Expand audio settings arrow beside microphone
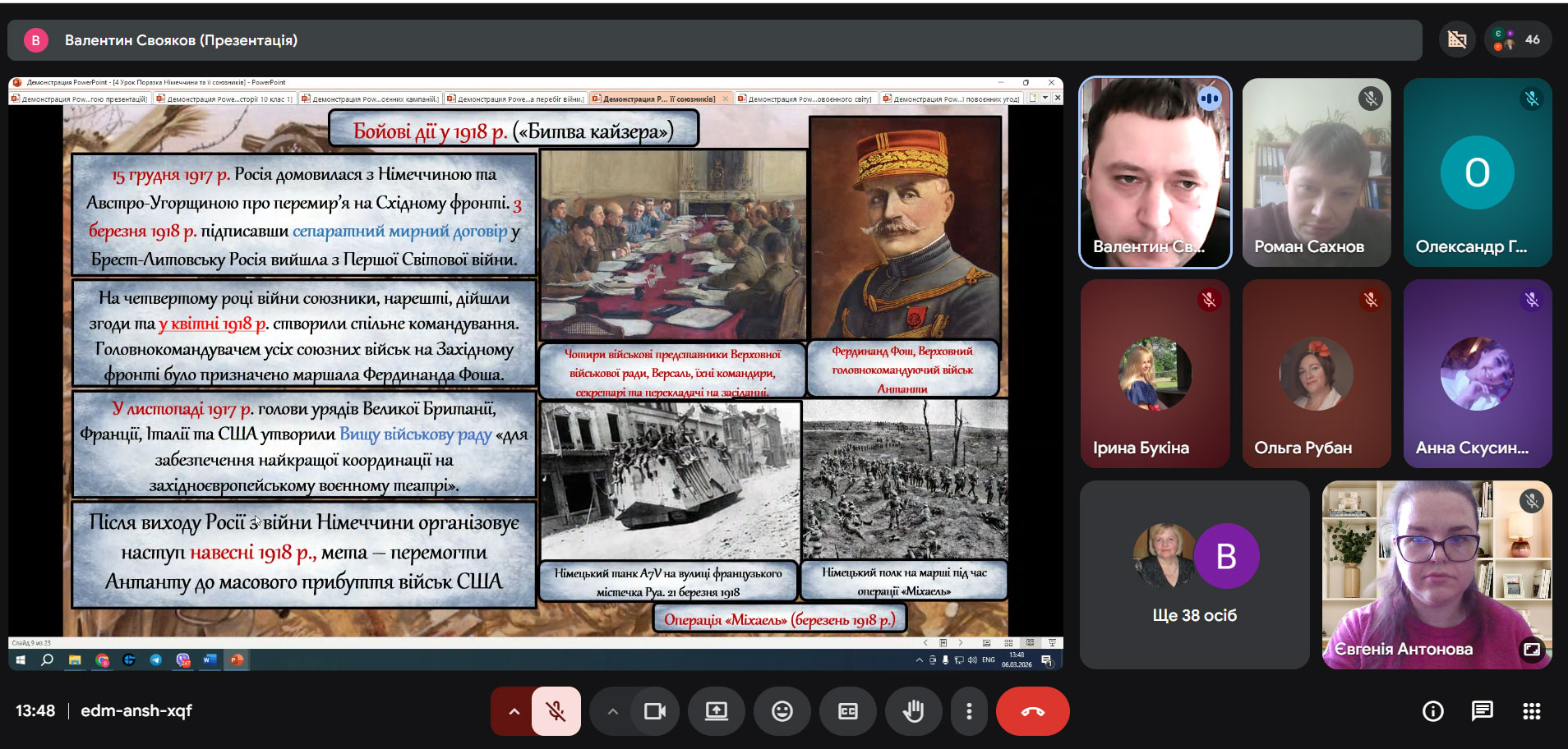 coord(514,711)
